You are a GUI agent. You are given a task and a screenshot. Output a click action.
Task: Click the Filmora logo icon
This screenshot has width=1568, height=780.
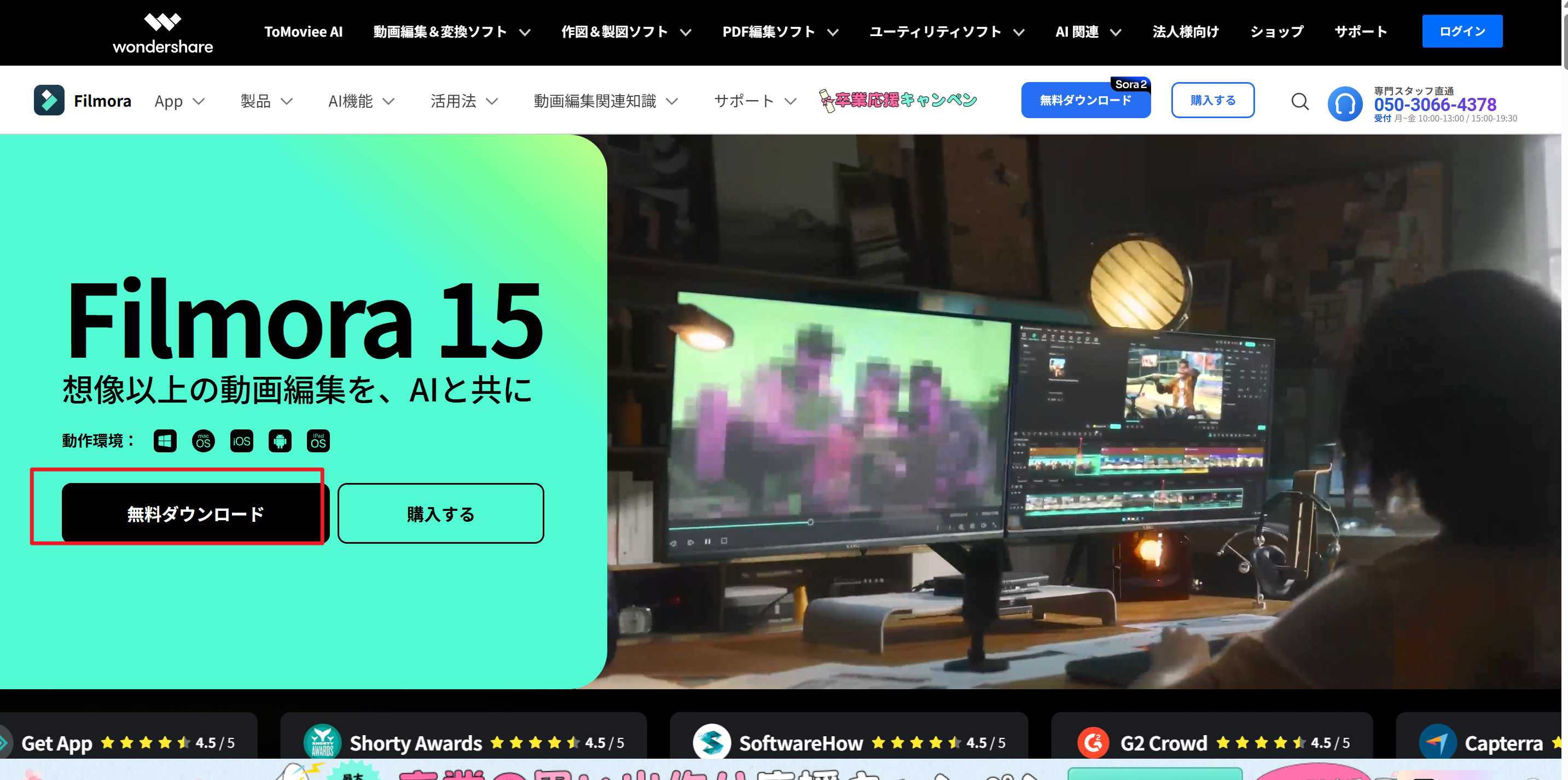pos(49,101)
